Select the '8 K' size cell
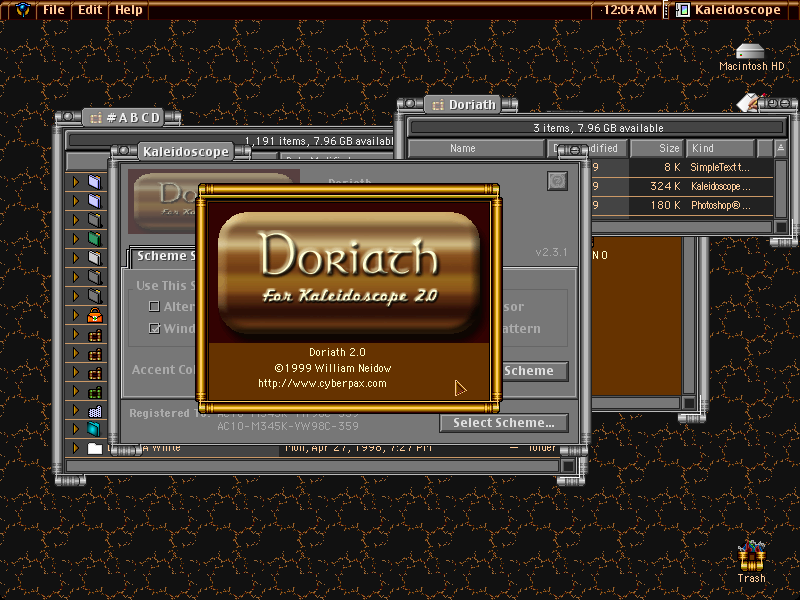 click(x=672, y=167)
